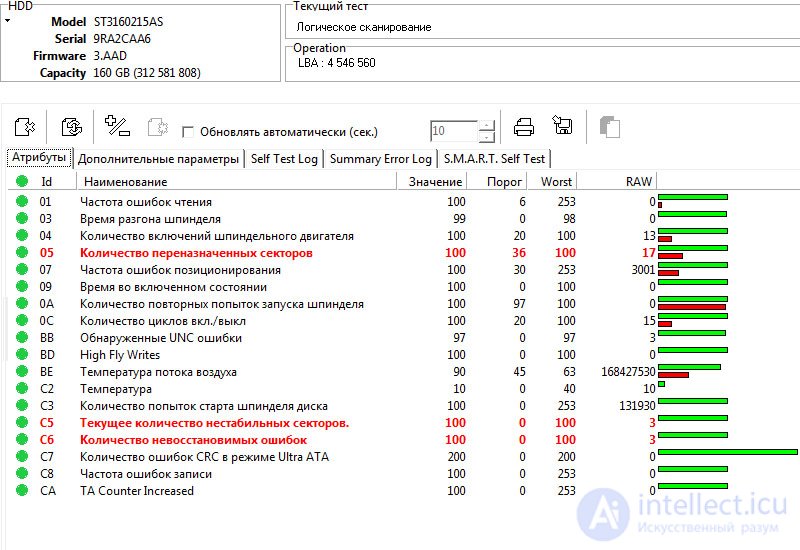Click RAW value 131930
800x550 pixels.
point(637,406)
